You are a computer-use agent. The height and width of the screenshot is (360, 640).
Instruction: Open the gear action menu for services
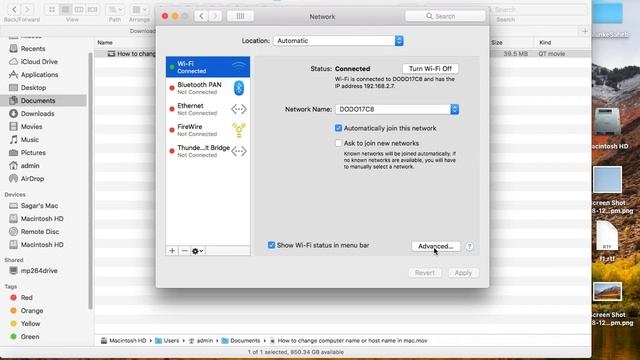coord(198,251)
